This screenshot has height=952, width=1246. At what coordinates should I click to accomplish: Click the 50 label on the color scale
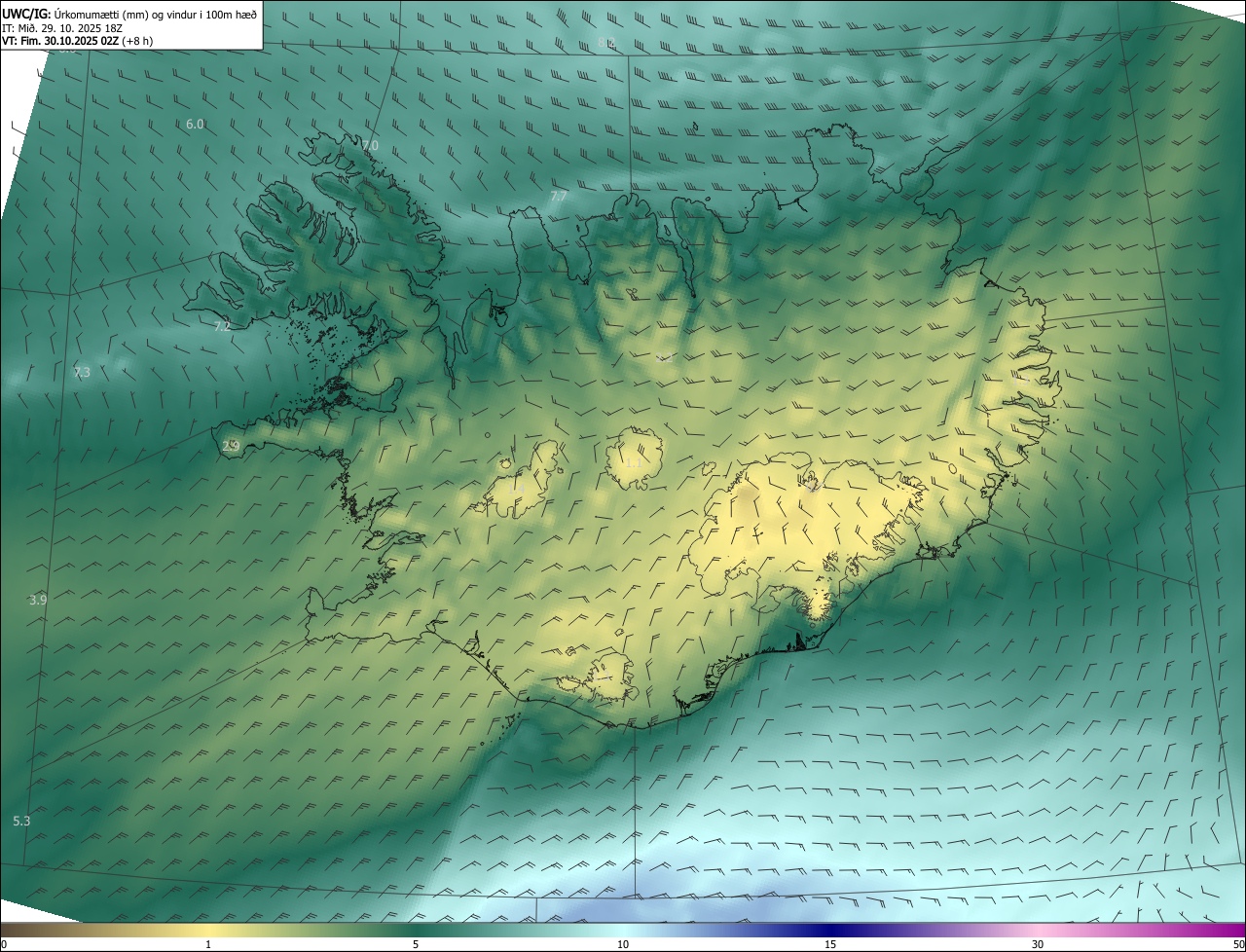(1238, 944)
